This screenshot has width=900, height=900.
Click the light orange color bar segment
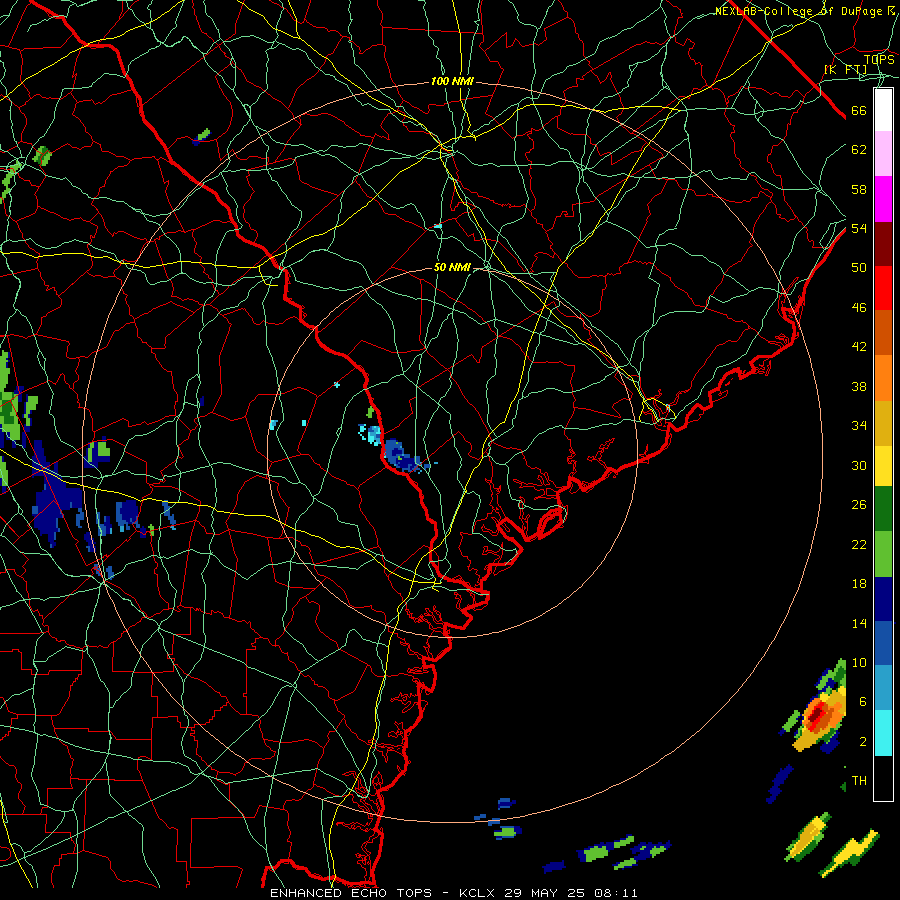(x=883, y=378)
